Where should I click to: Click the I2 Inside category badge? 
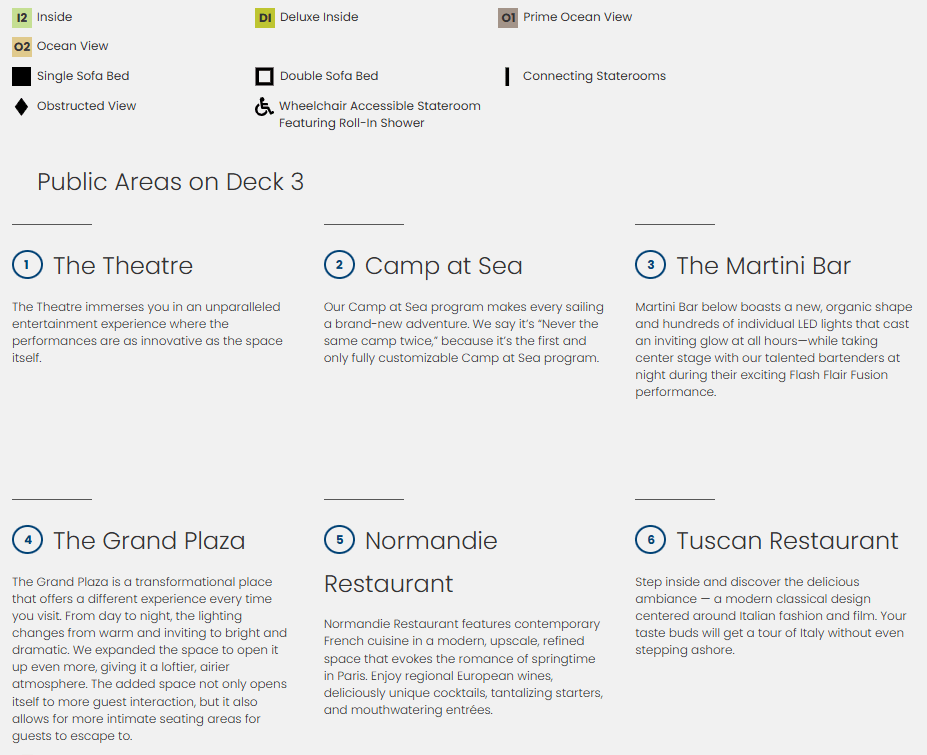point(22,17)
